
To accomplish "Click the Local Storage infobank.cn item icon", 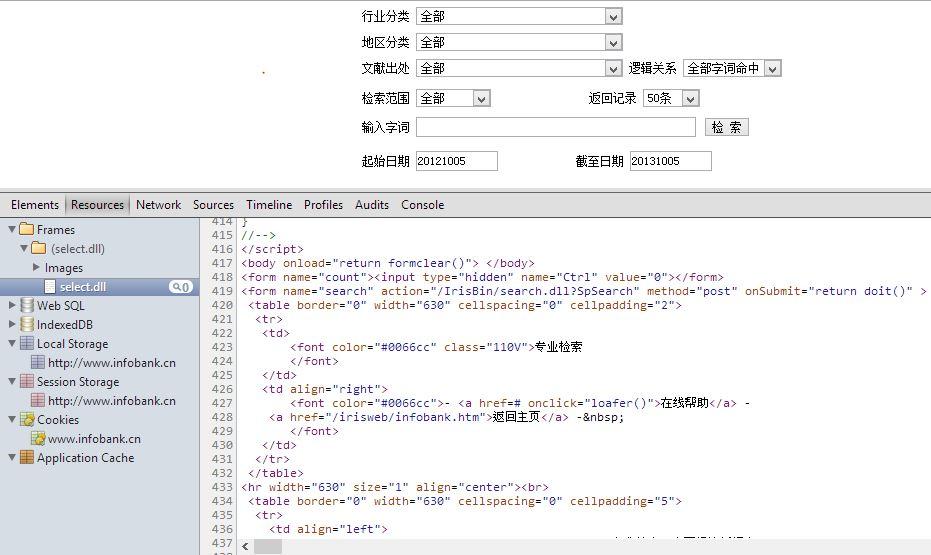I will (38, 362).
